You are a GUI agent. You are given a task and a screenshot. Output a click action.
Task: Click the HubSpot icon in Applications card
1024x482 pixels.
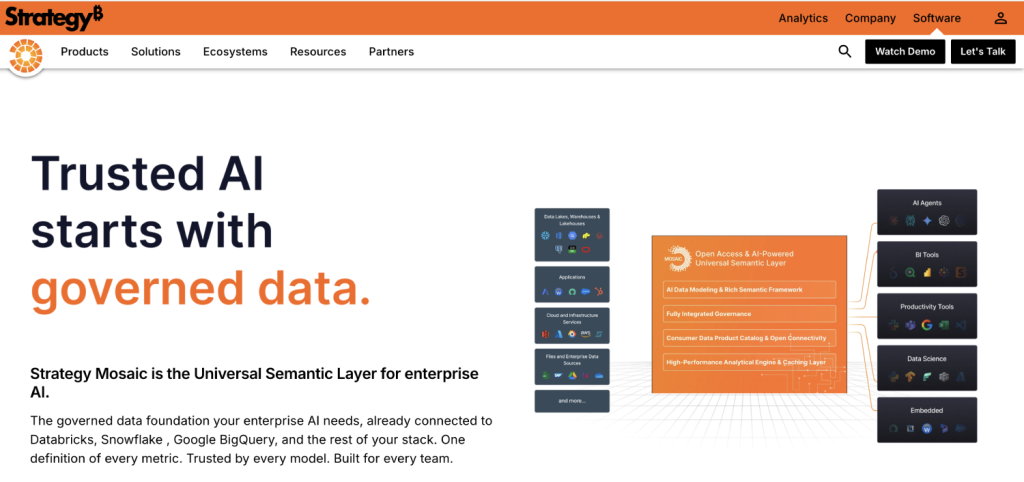pyautogui.click(x=598, y=291)
